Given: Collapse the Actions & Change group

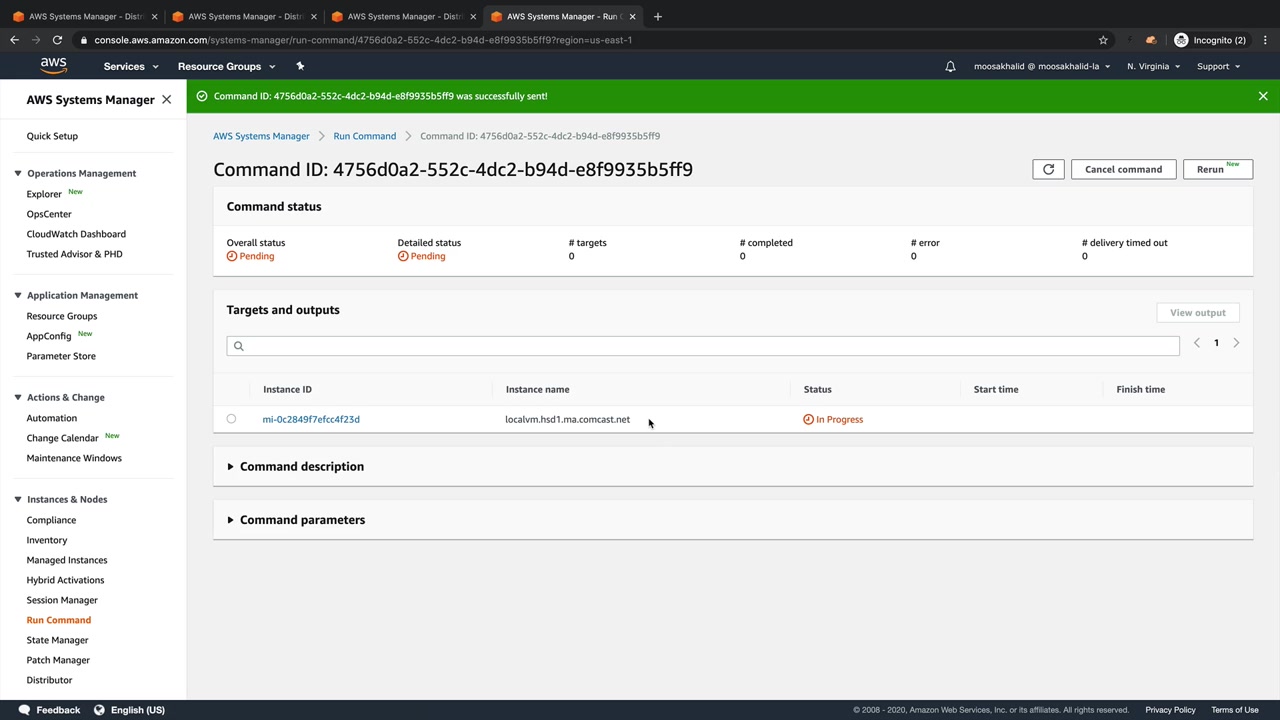Looking at the screenshot, I should tap(18, 397).
